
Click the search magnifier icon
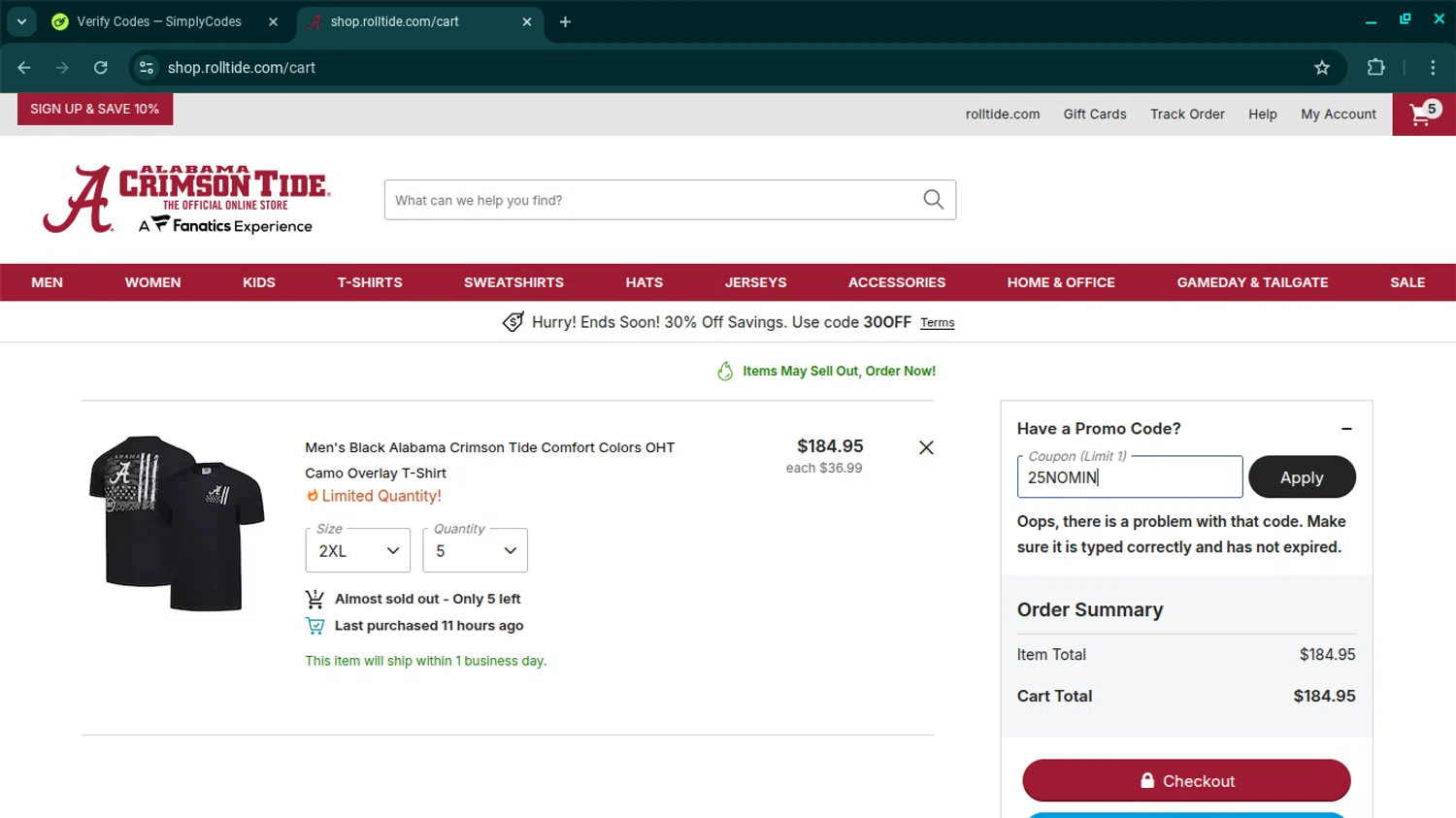(933, 200)
